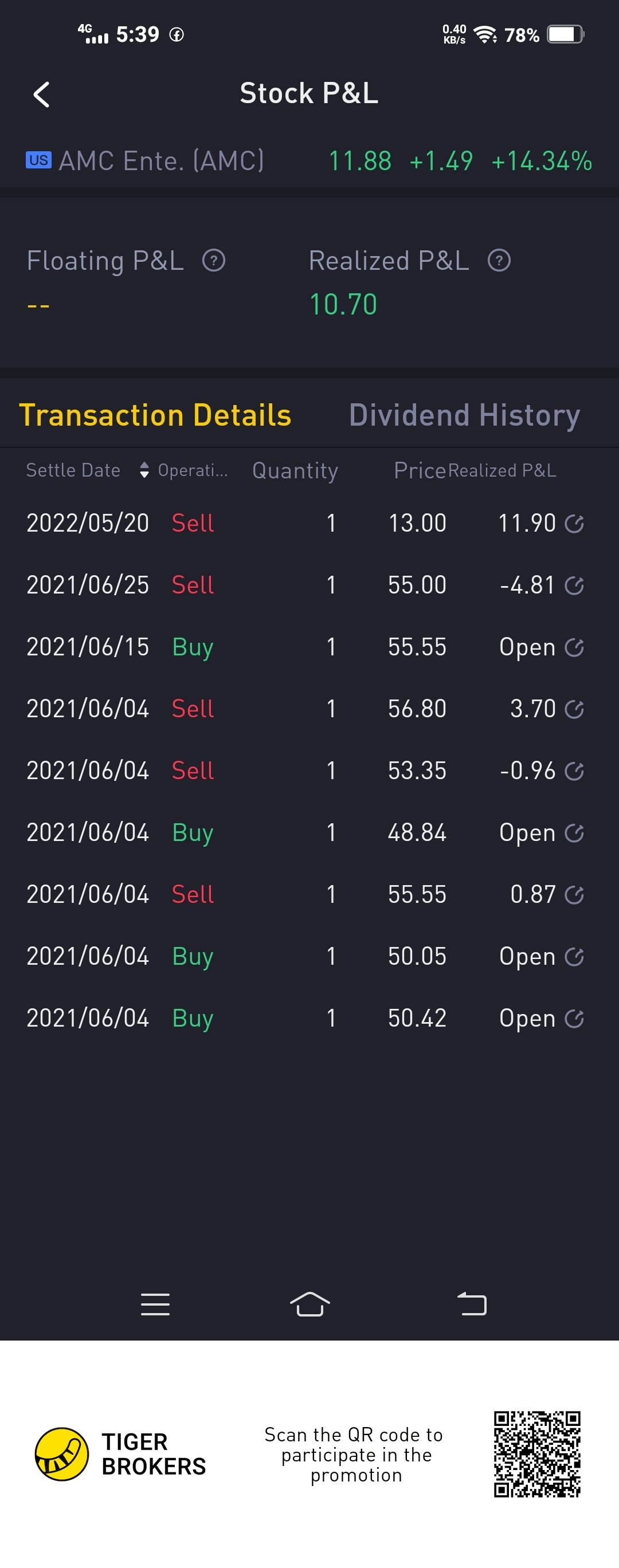Tap share icon beside -4.81 realized P&L
Screen dimensions: 619x1568
[x=574, y=585]
